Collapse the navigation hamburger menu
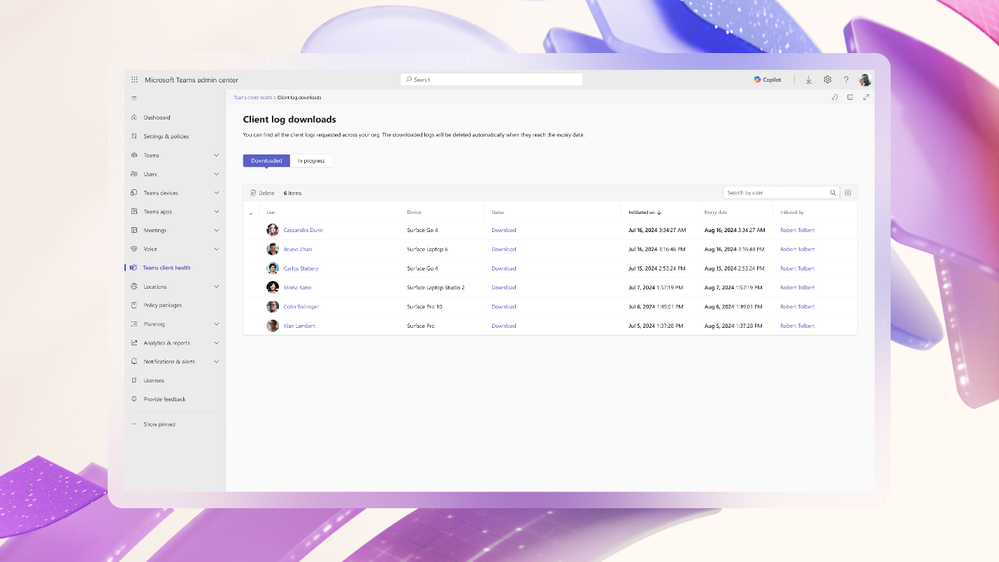Image resolution: width=999 pixels, height=562 pixels. coord(134,98)
